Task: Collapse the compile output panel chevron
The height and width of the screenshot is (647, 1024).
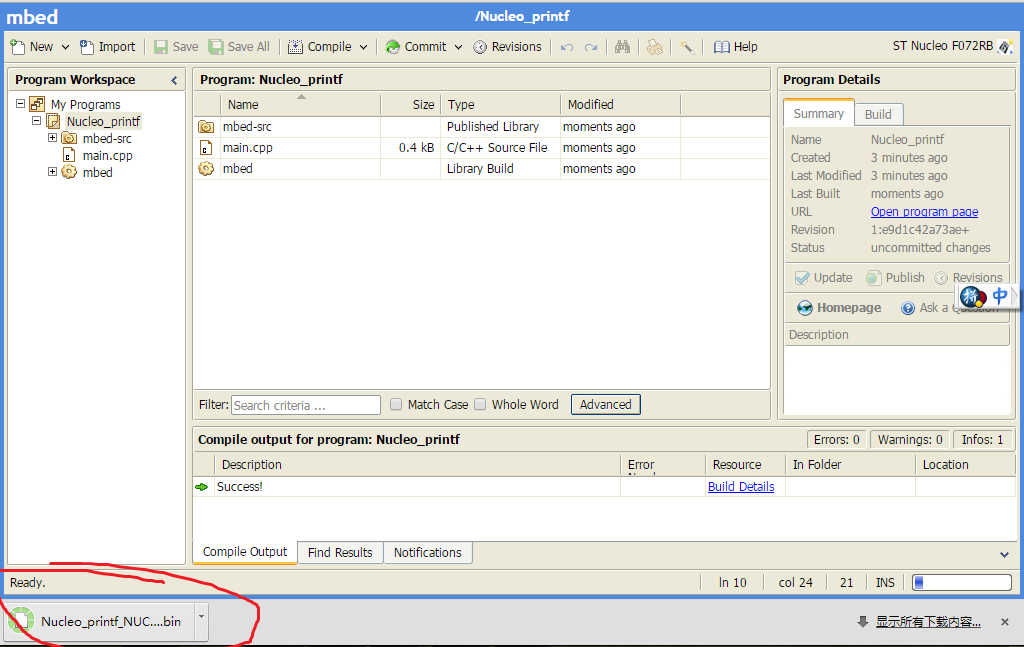Action: (x=1004, y=554)
